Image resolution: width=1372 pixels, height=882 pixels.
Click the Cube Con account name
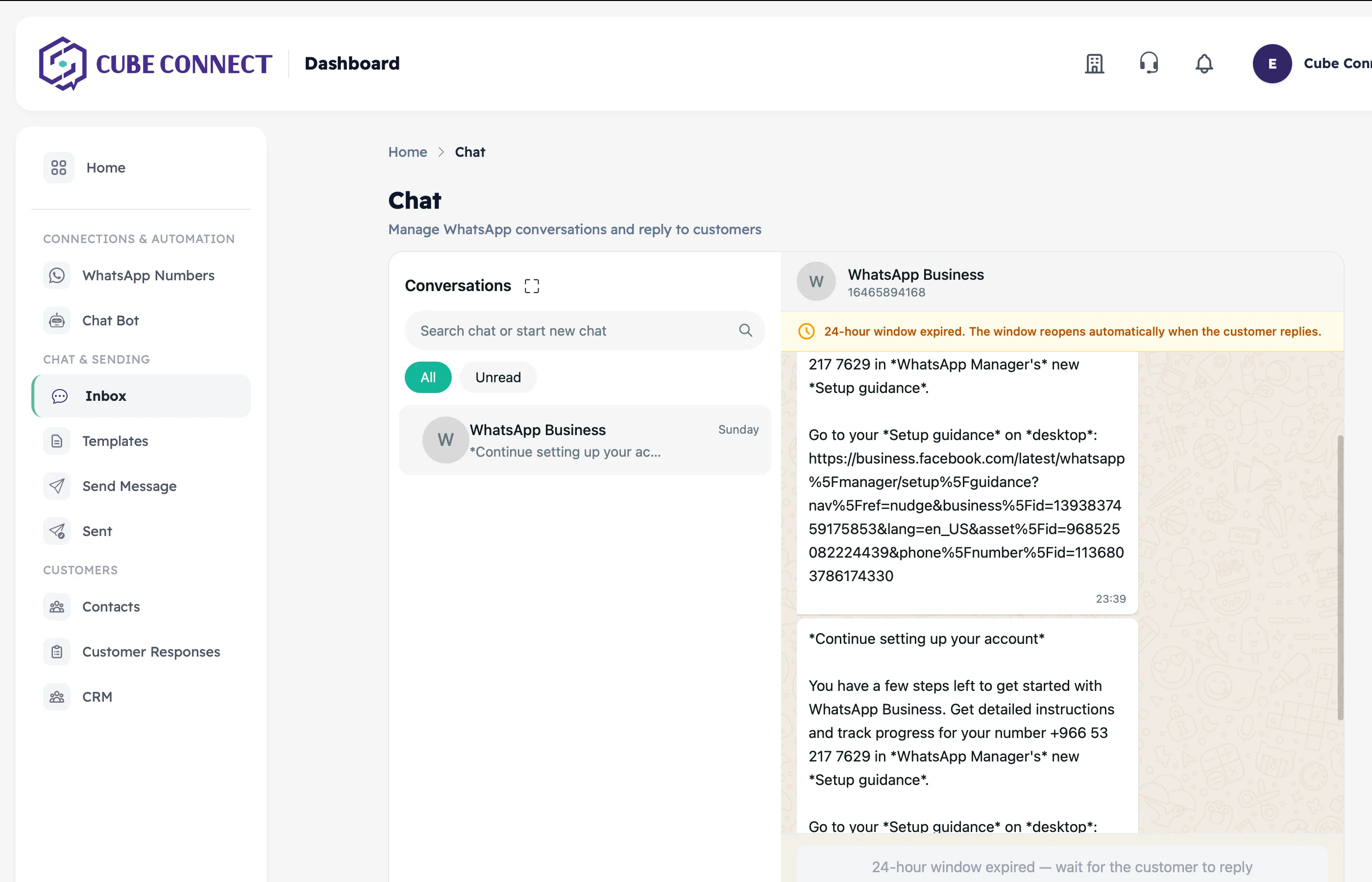point(1338,64)
